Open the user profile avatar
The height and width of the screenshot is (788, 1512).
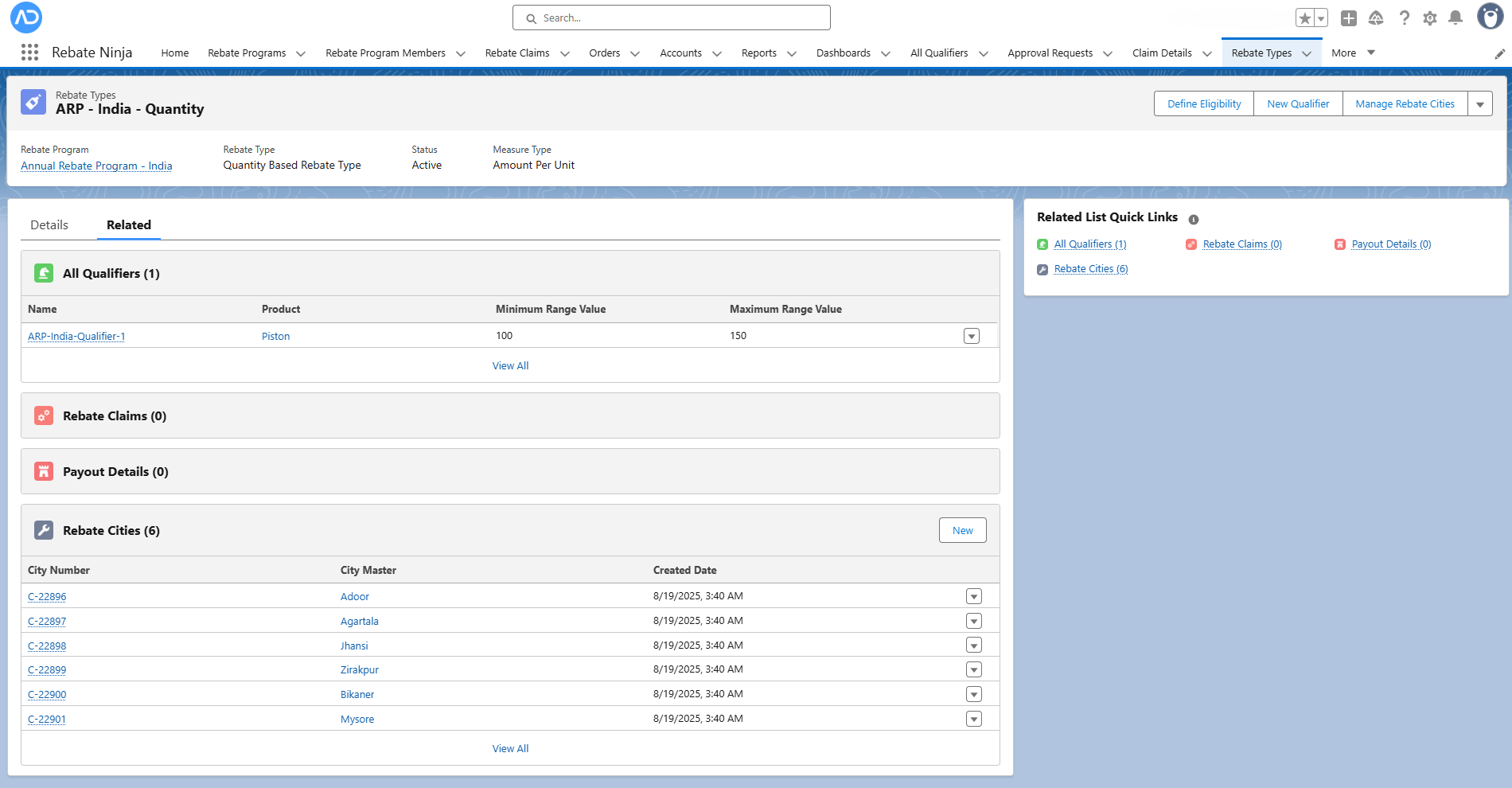1490,17
